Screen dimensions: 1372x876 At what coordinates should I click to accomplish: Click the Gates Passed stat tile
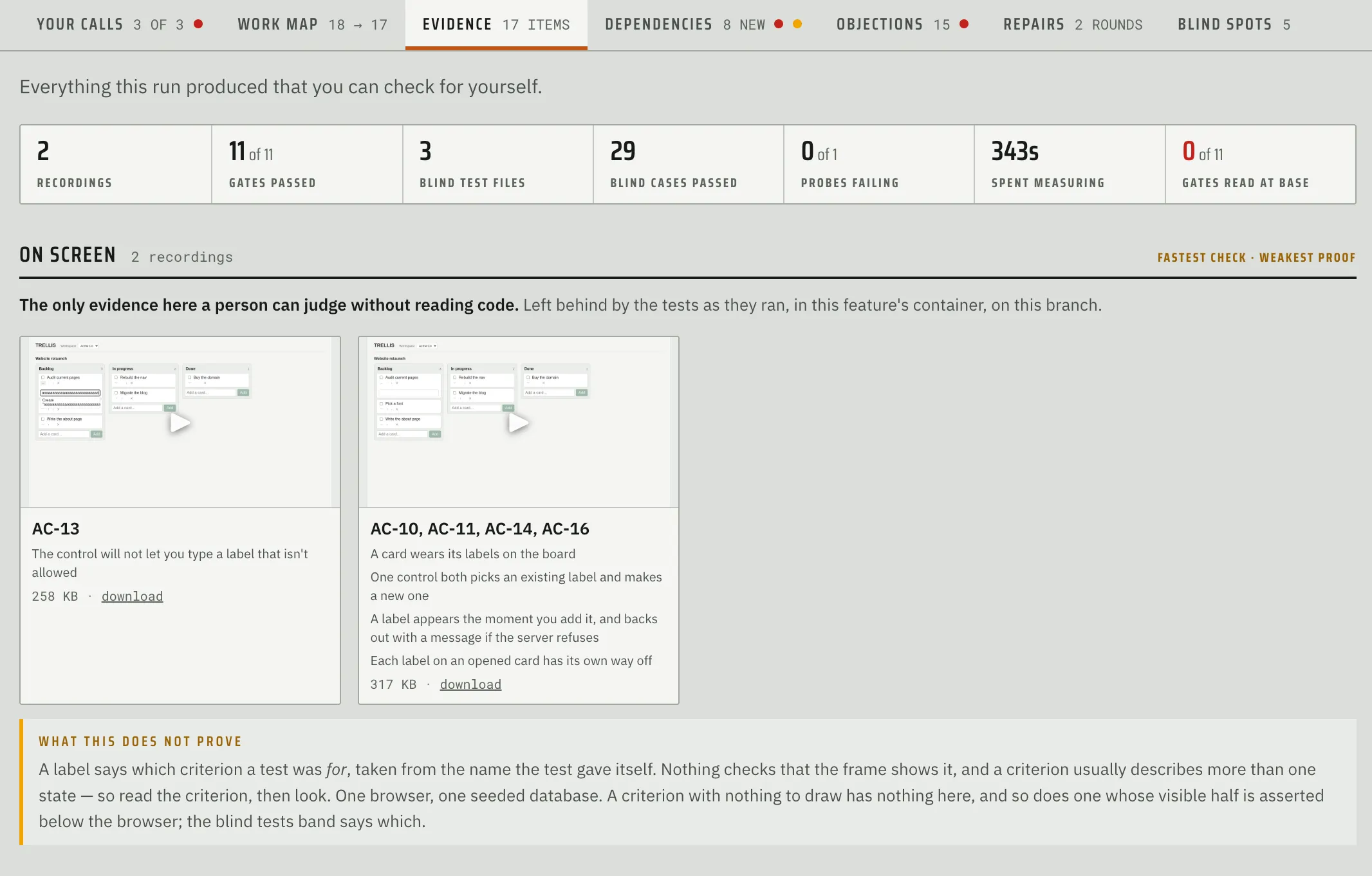pyautogui.click(x=307, y=165)
